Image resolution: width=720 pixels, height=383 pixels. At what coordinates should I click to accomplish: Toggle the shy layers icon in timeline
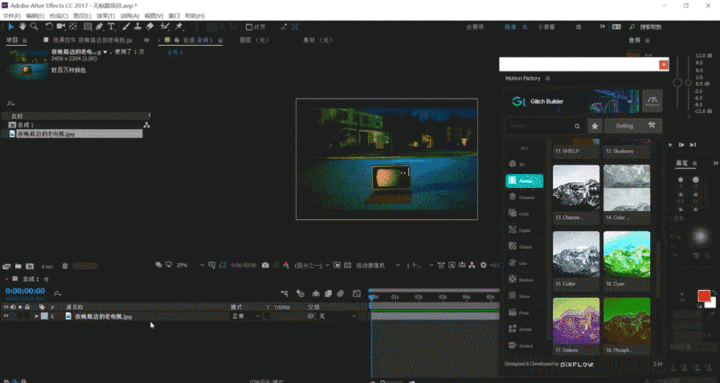pyautogui.click(x=315, y=293)
